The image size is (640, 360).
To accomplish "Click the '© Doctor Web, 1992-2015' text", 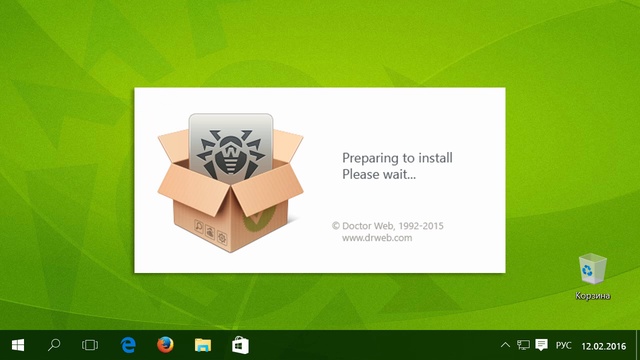I will tap(387, 226).
